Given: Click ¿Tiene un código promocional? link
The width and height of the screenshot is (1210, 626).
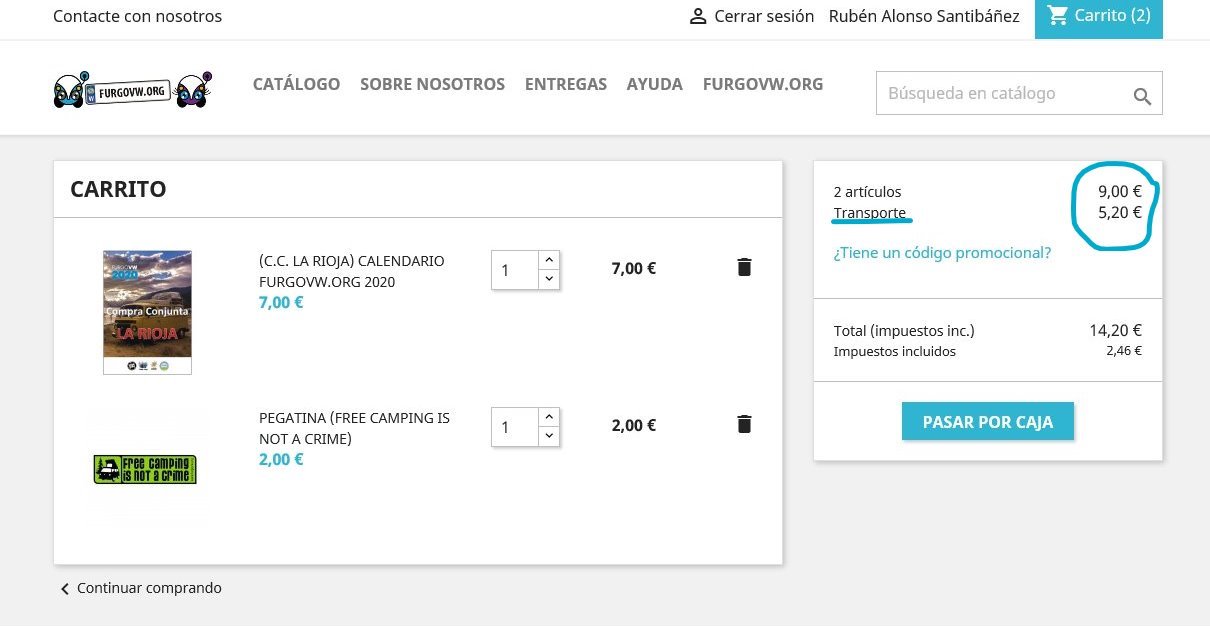Looking at the screenshot, I should (x=942, y=253).
